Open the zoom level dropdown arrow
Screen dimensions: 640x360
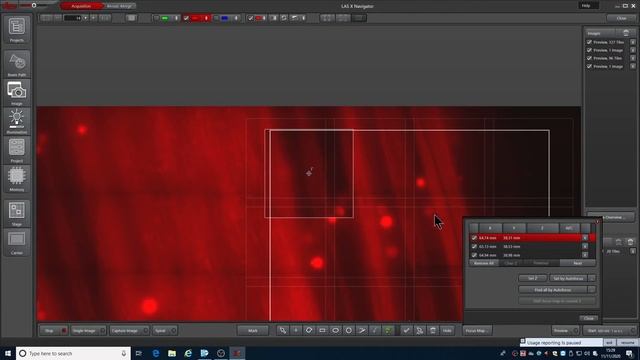(x=85, y=18)
